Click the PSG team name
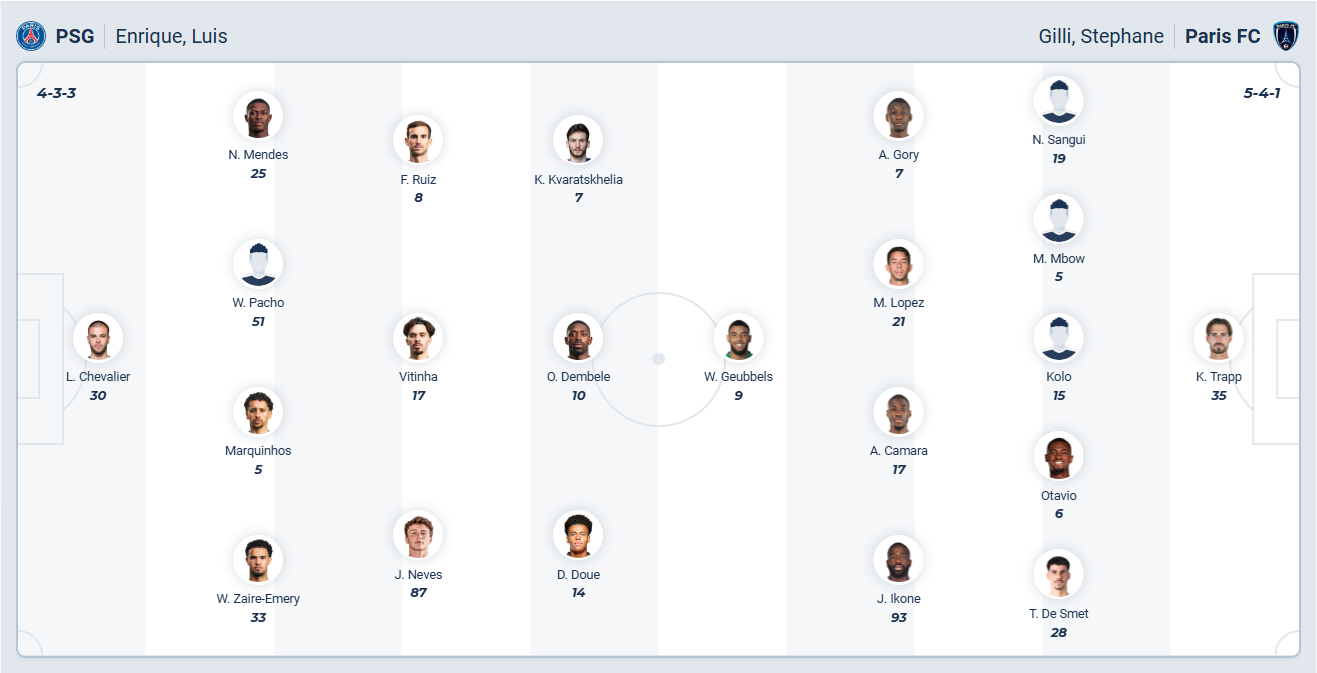Screen dimensions: 1317x673 click(75, 37)
